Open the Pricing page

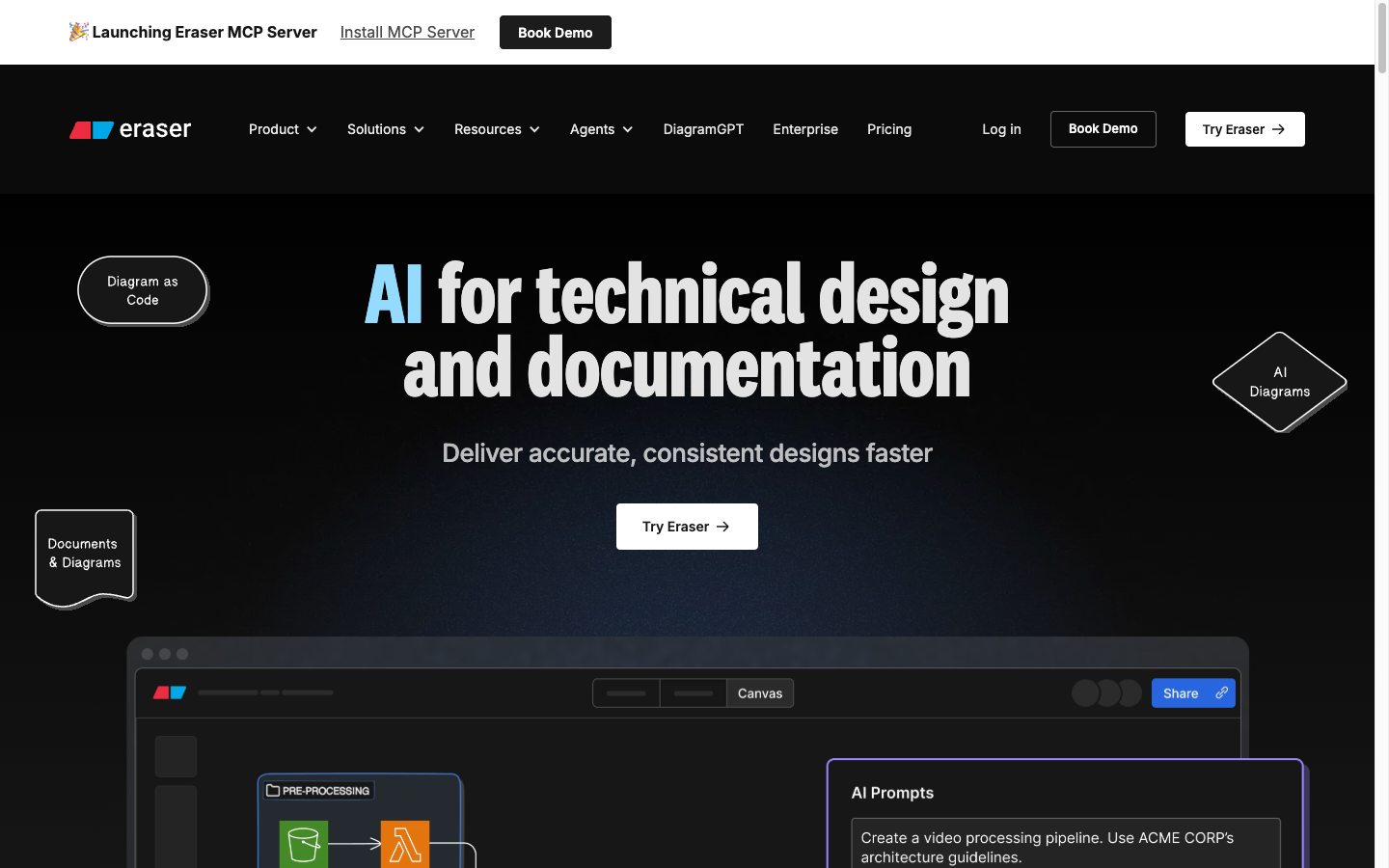pos(889,129)
